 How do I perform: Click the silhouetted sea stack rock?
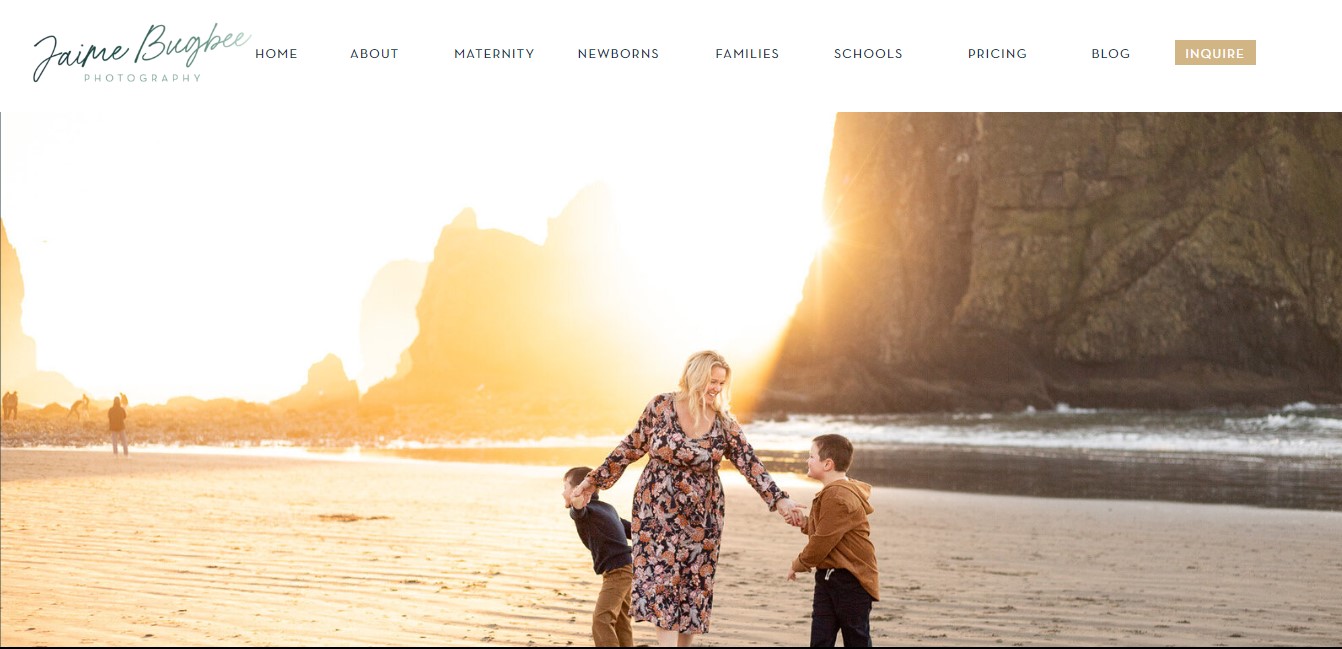point(480,310)
